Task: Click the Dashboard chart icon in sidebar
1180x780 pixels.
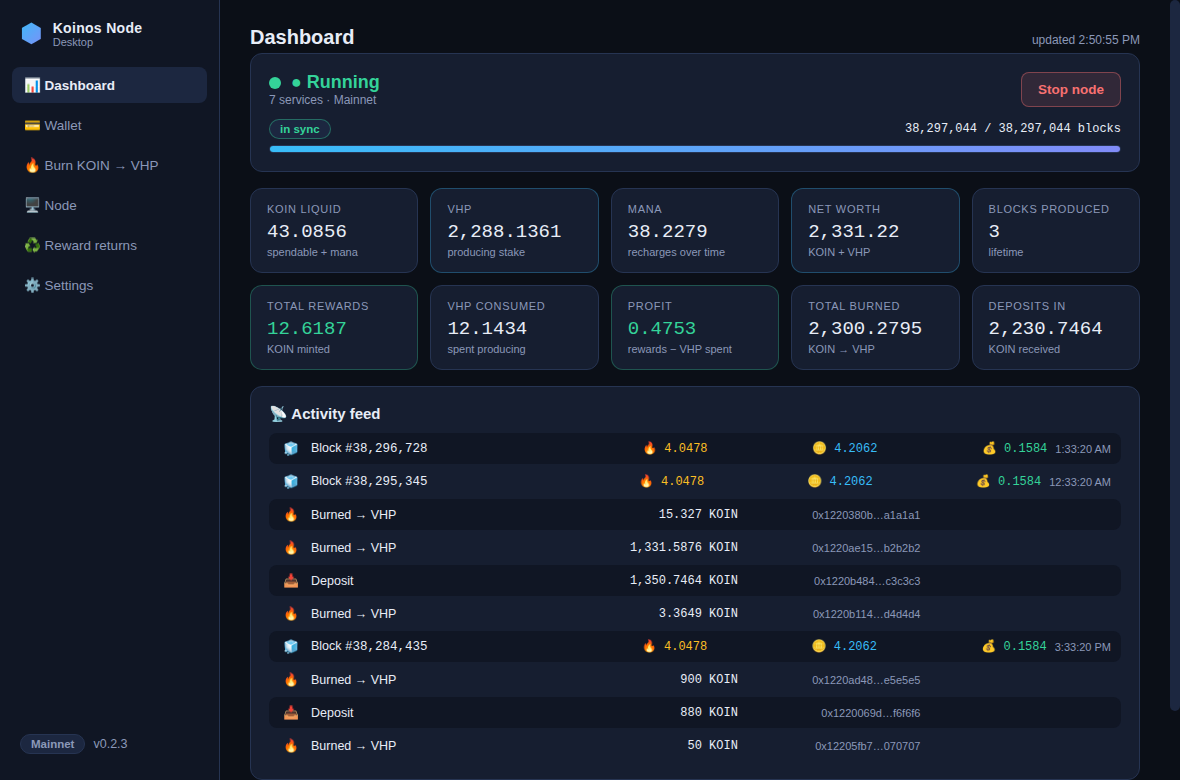Action: [32, 85]
